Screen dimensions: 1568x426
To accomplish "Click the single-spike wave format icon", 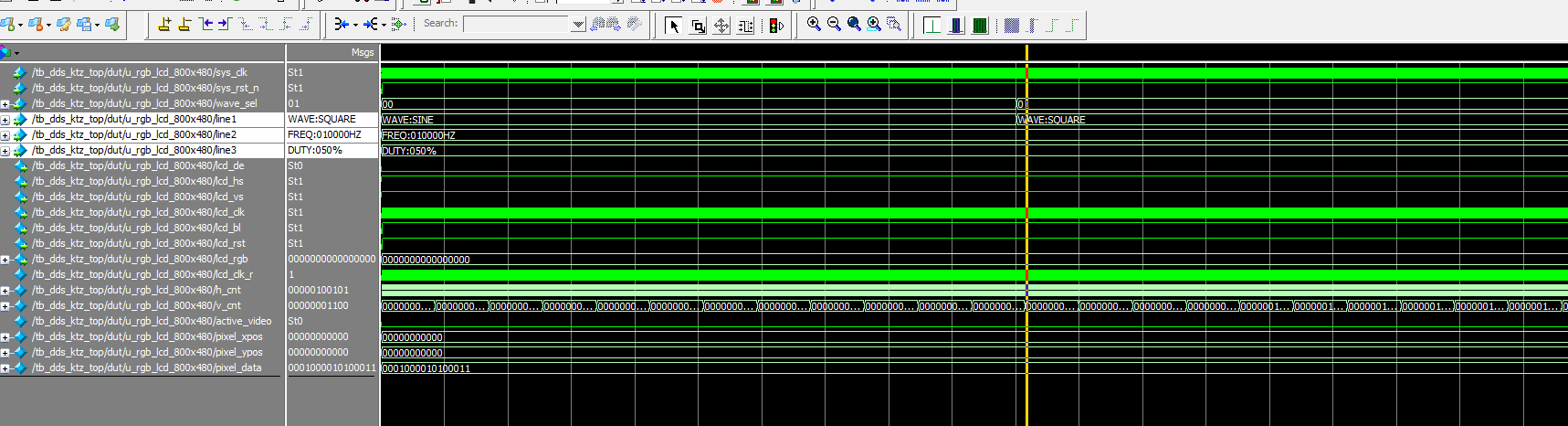I will 932,26.
